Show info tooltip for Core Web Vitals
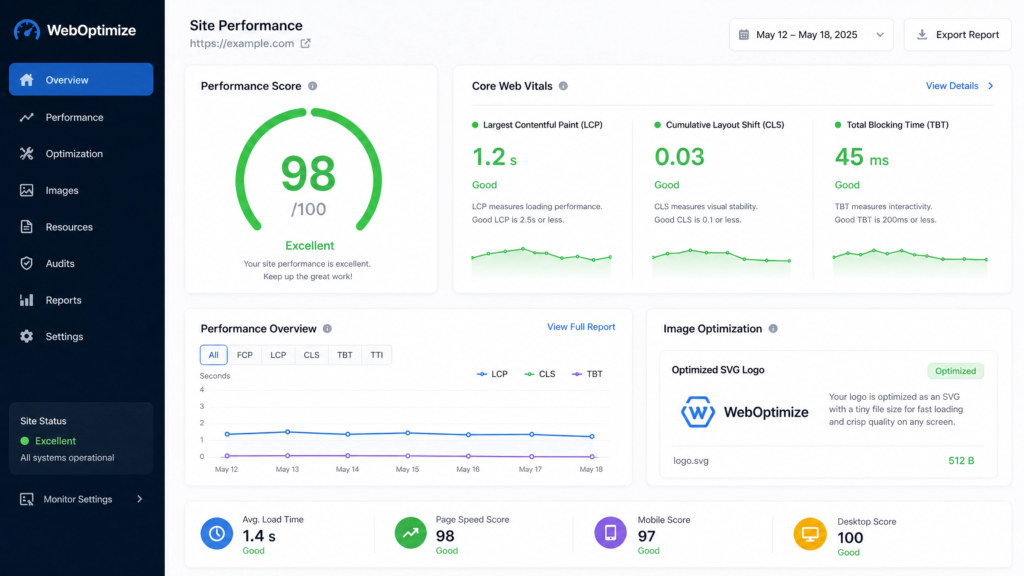1024x576 pixels. (563, 86)
